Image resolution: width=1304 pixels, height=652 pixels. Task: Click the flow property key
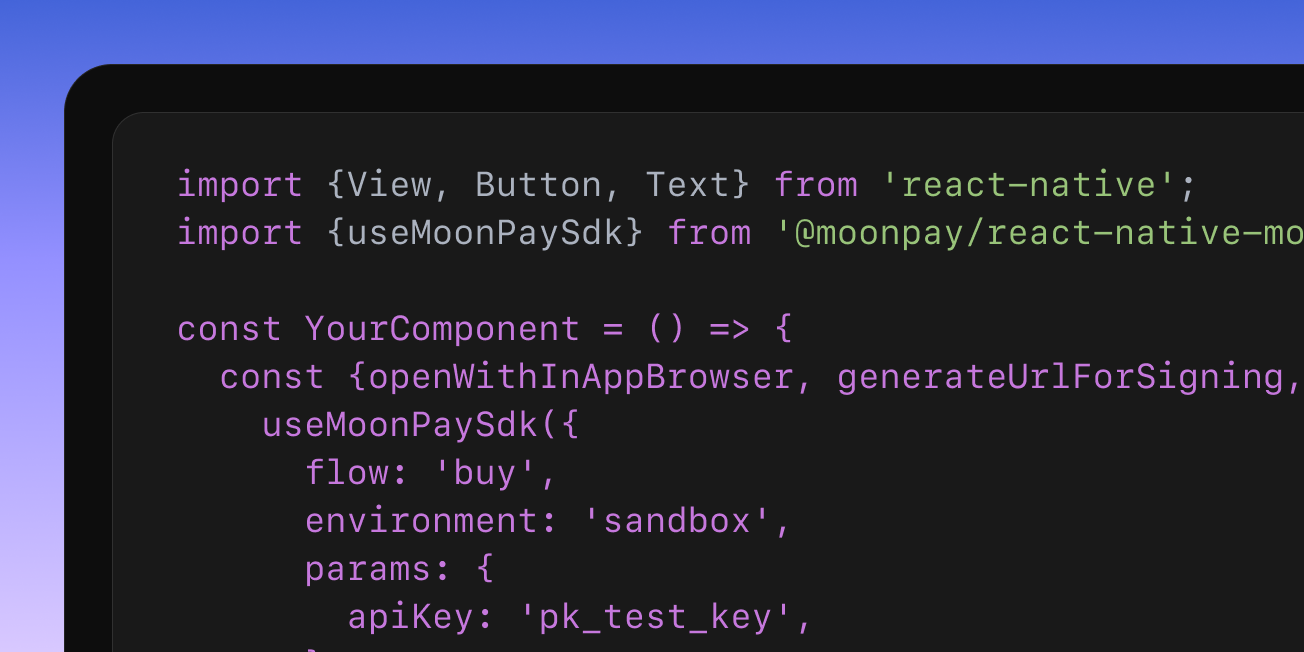click(347, 473)
